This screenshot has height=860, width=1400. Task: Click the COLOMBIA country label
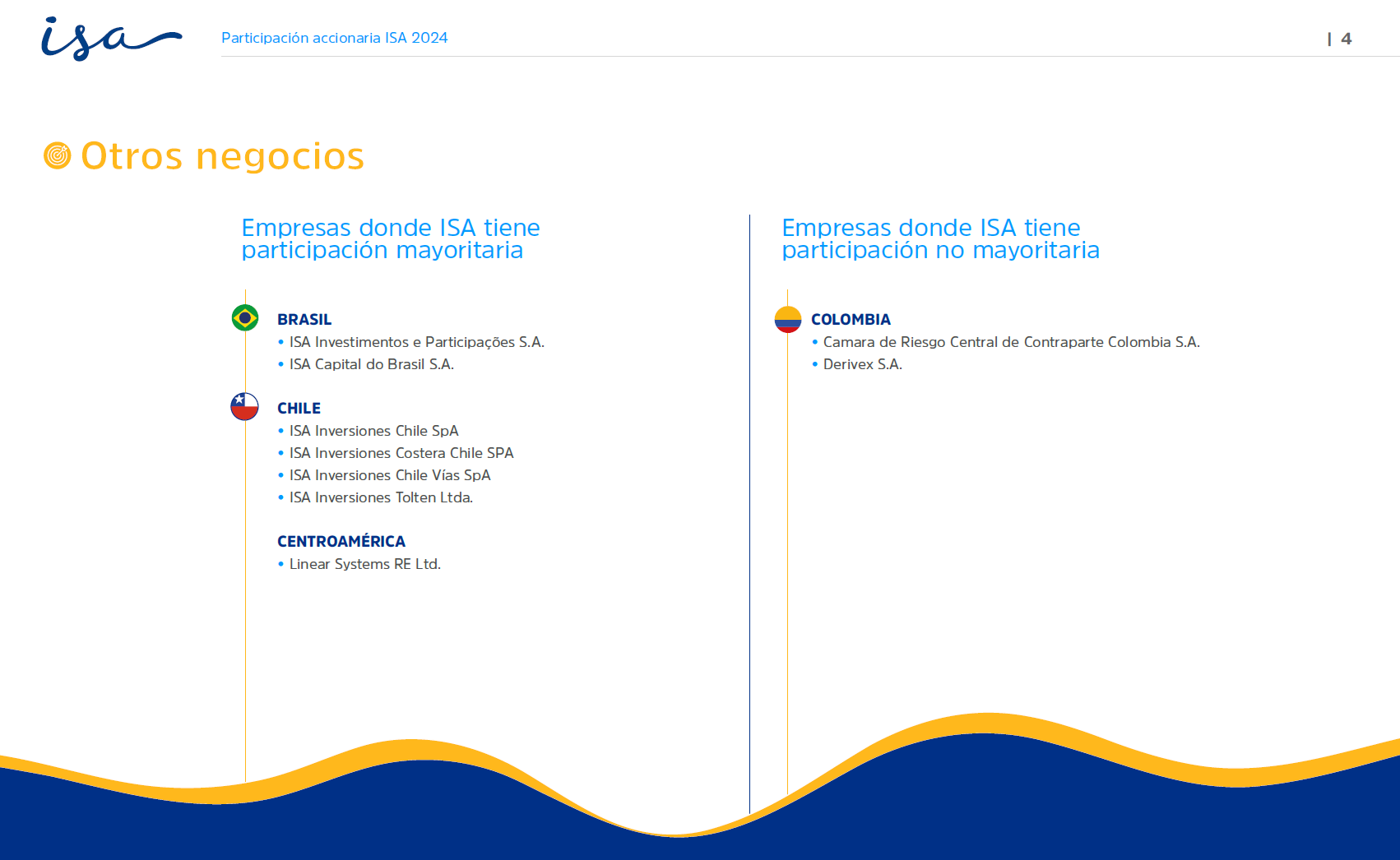click(x=851, y=320)
